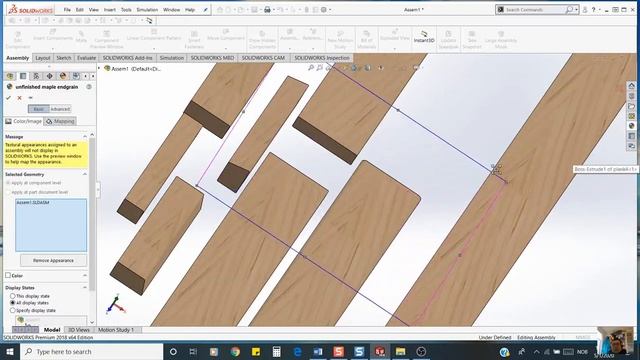This screenshot has width=640, height=360.
Task: Collapse the Selected Geometry section
Action: pos(85,174)
